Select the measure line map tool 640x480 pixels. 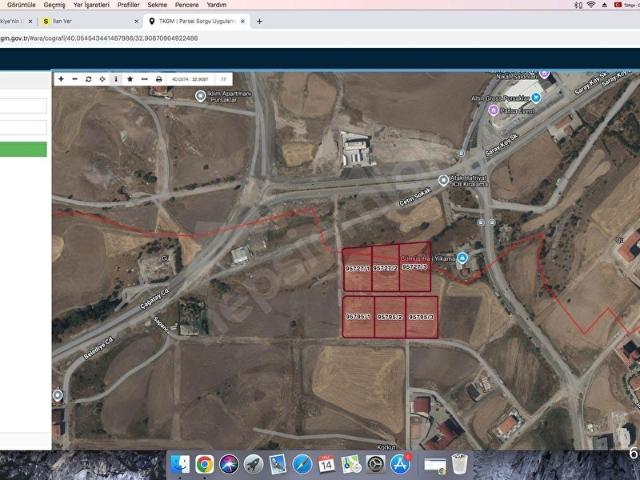144,79
